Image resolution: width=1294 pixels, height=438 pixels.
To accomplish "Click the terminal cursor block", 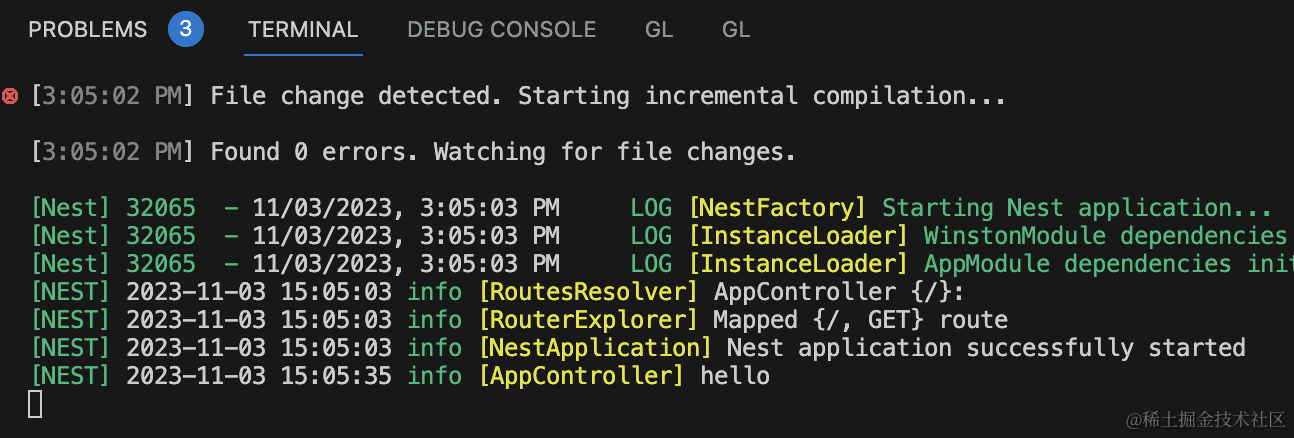I will click(x=35, y=404).
